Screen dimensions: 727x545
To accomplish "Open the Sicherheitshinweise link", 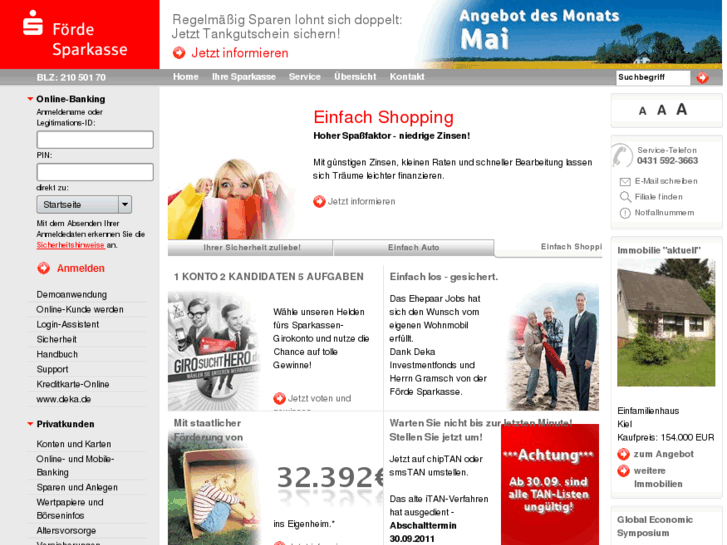I will pyautogui.click(x=70, y=245).
